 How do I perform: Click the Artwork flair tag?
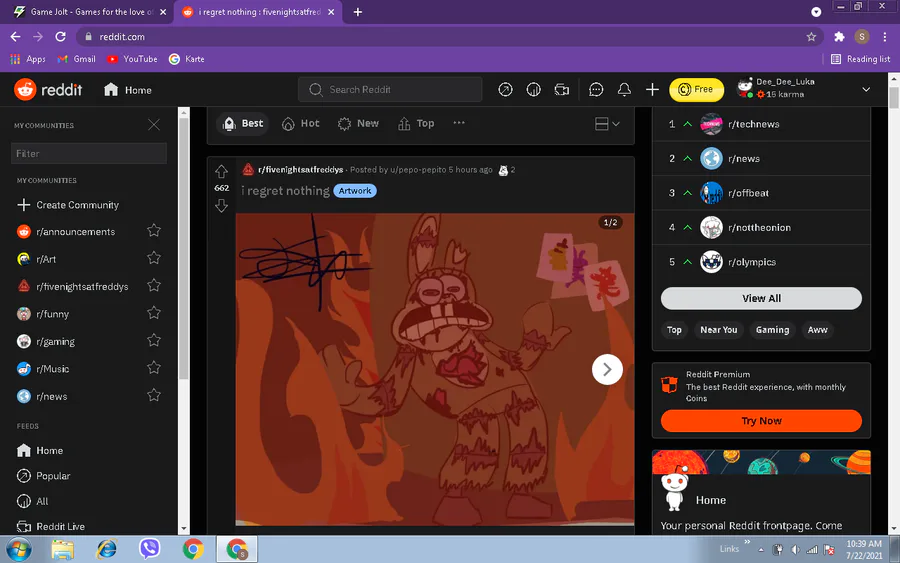(x=355, y=191)
